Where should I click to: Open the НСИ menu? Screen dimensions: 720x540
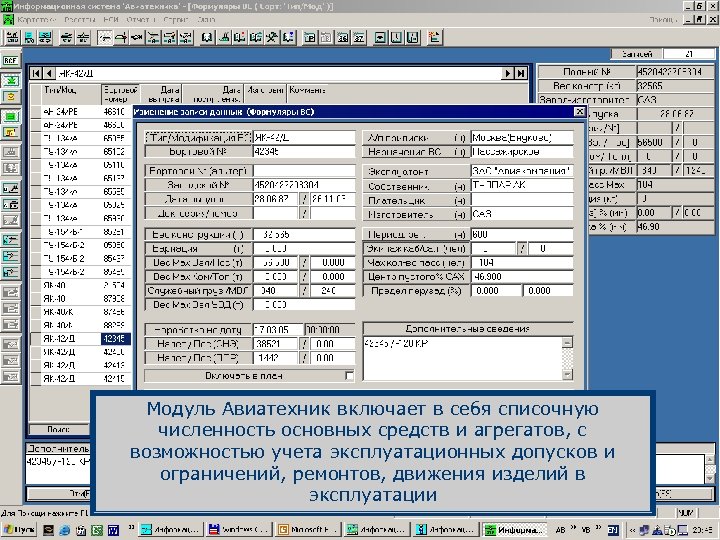[111, 20]
